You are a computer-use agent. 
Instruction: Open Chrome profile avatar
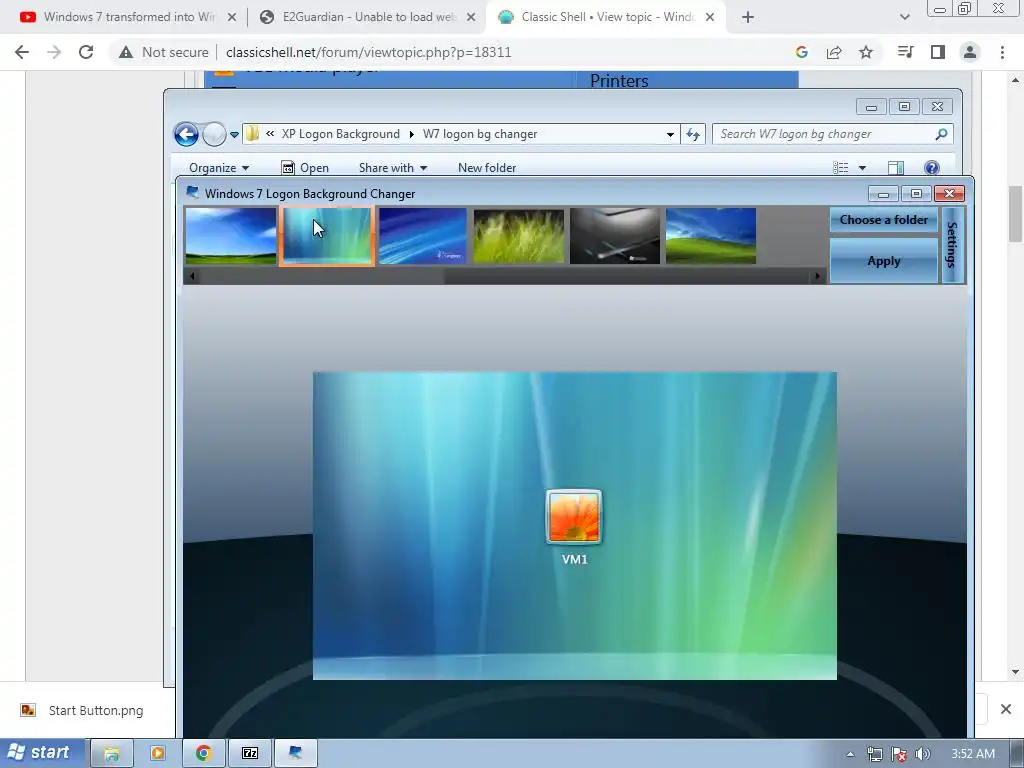pos(970,52)
